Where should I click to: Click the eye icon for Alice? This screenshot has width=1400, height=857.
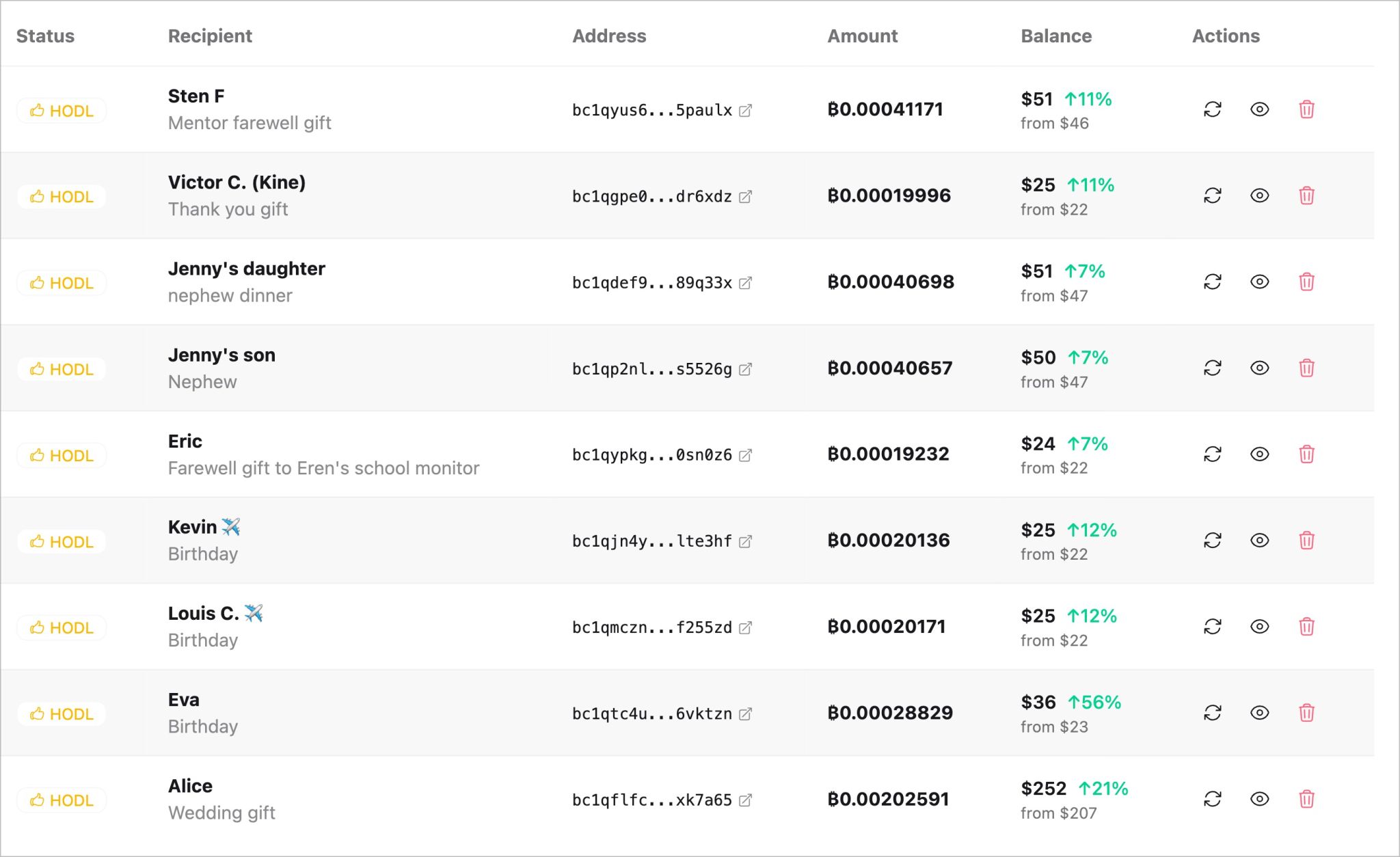[x=1259, y=799]
